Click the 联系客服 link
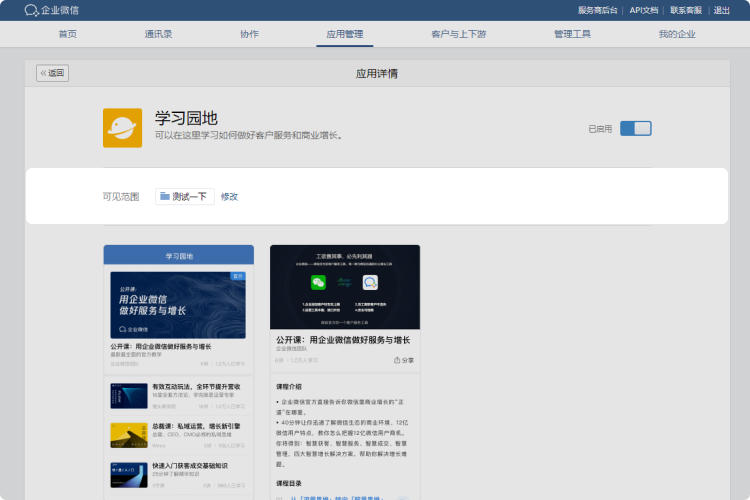 point(685,10)
